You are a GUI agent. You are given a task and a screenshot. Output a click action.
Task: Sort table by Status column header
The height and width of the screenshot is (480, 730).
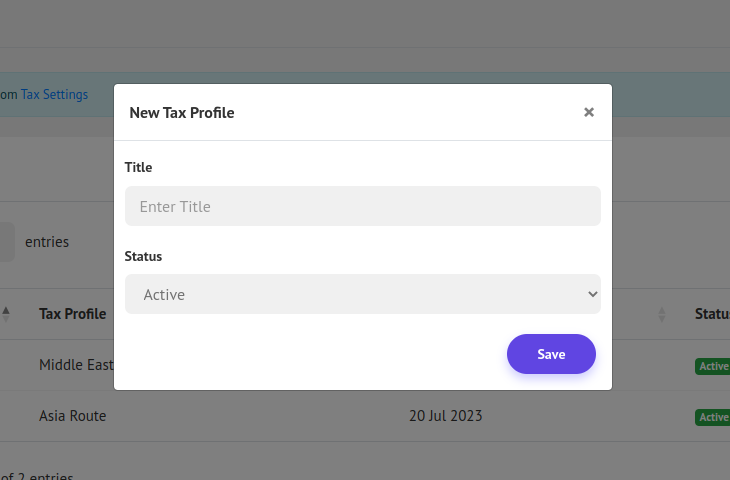pos(711,314)
